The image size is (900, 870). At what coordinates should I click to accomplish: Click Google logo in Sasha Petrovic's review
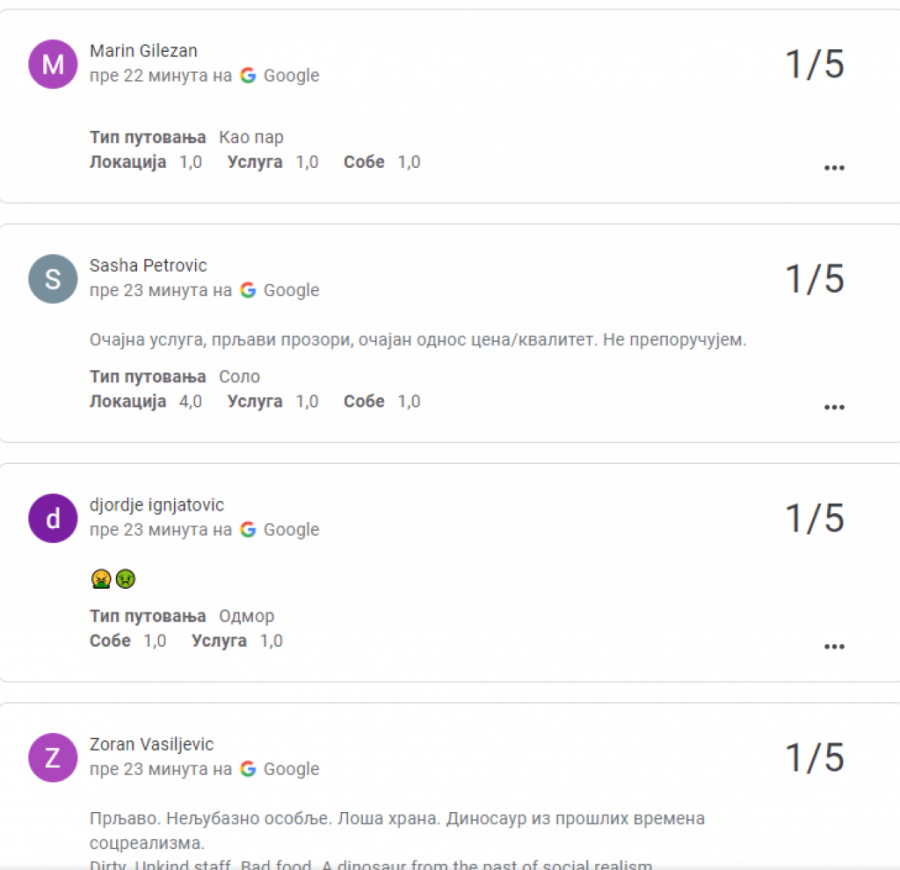[248, 291]
